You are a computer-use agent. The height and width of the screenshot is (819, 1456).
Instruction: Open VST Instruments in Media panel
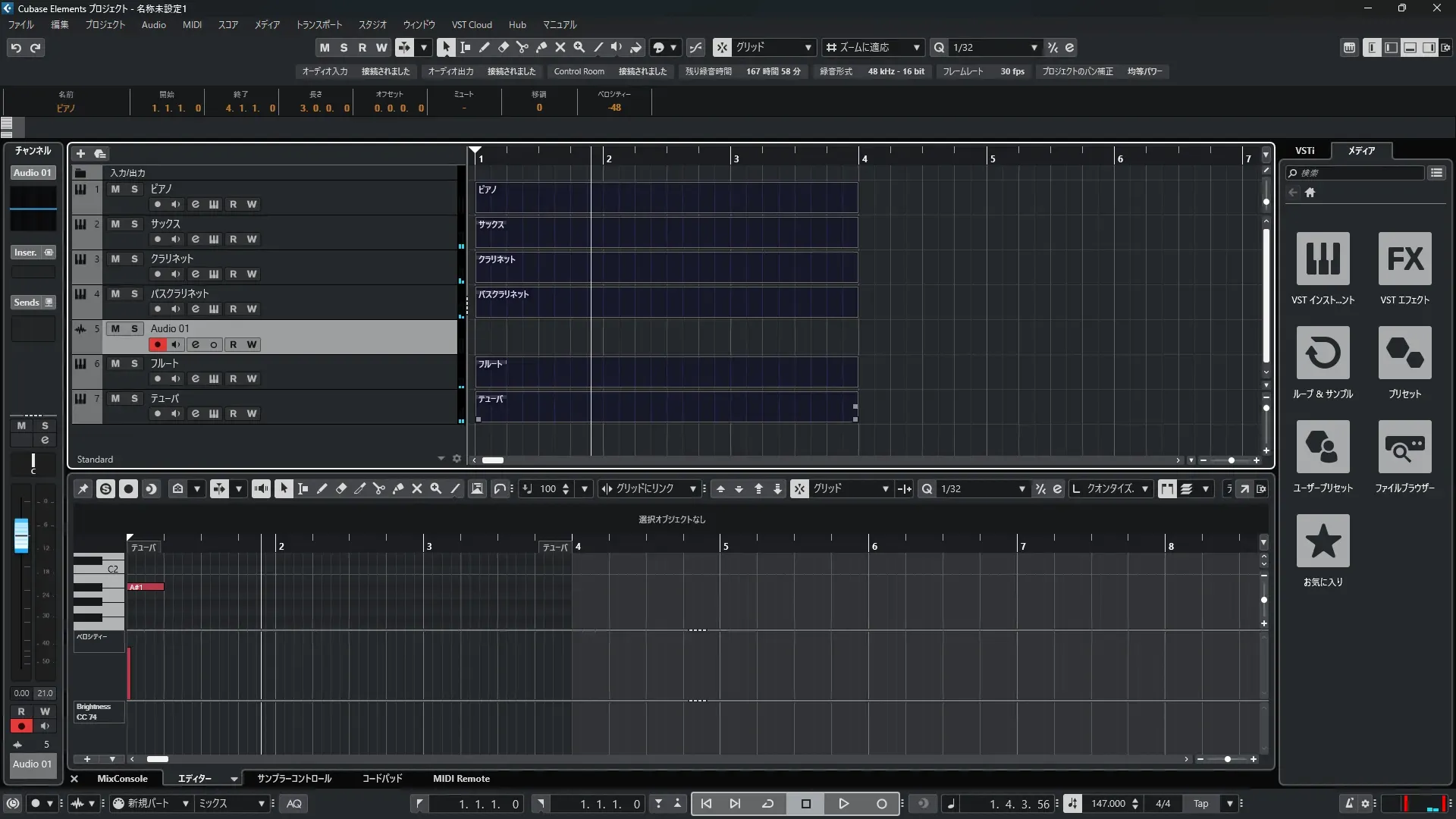(1323, 259)
